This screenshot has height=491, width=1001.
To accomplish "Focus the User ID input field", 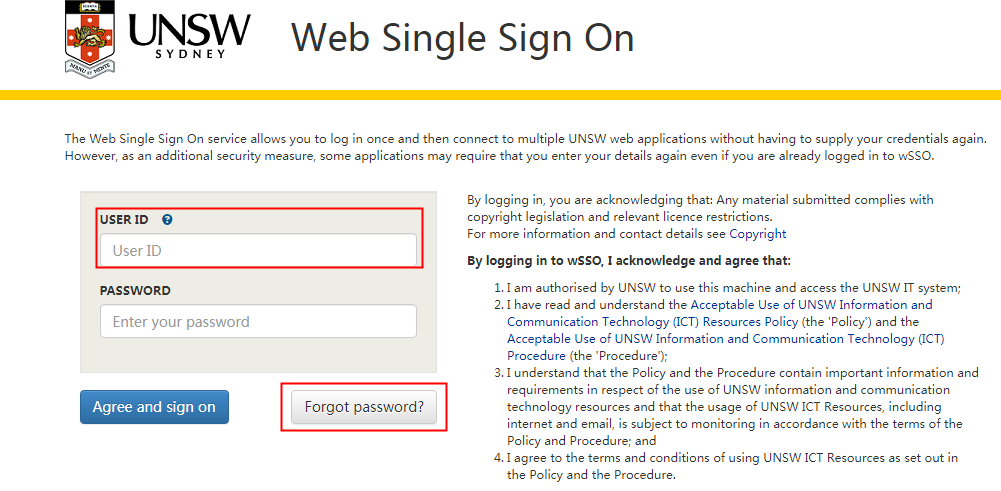I will tap(258, 250).
